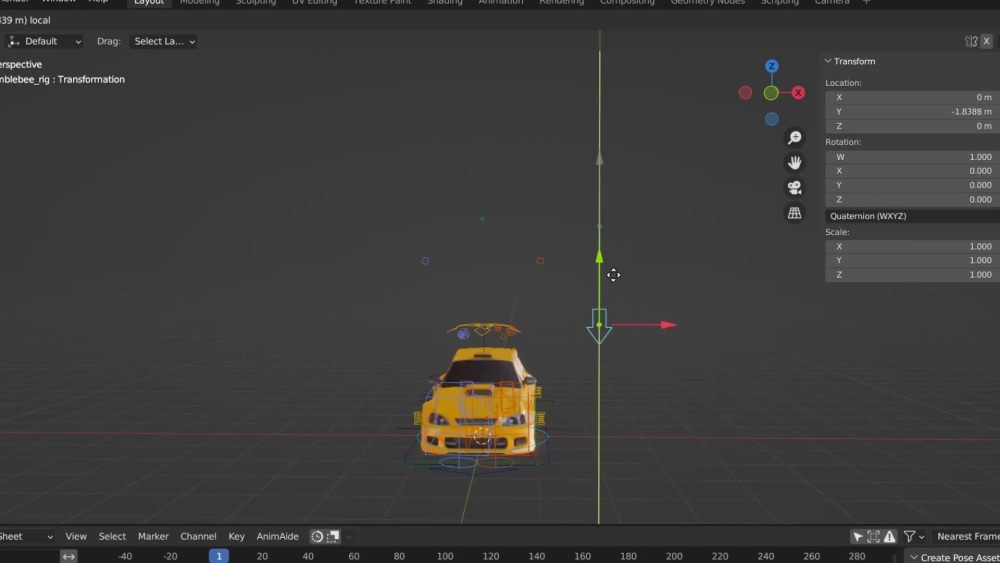
Task: Click the Rotation Y field
Action: (913, 186)
